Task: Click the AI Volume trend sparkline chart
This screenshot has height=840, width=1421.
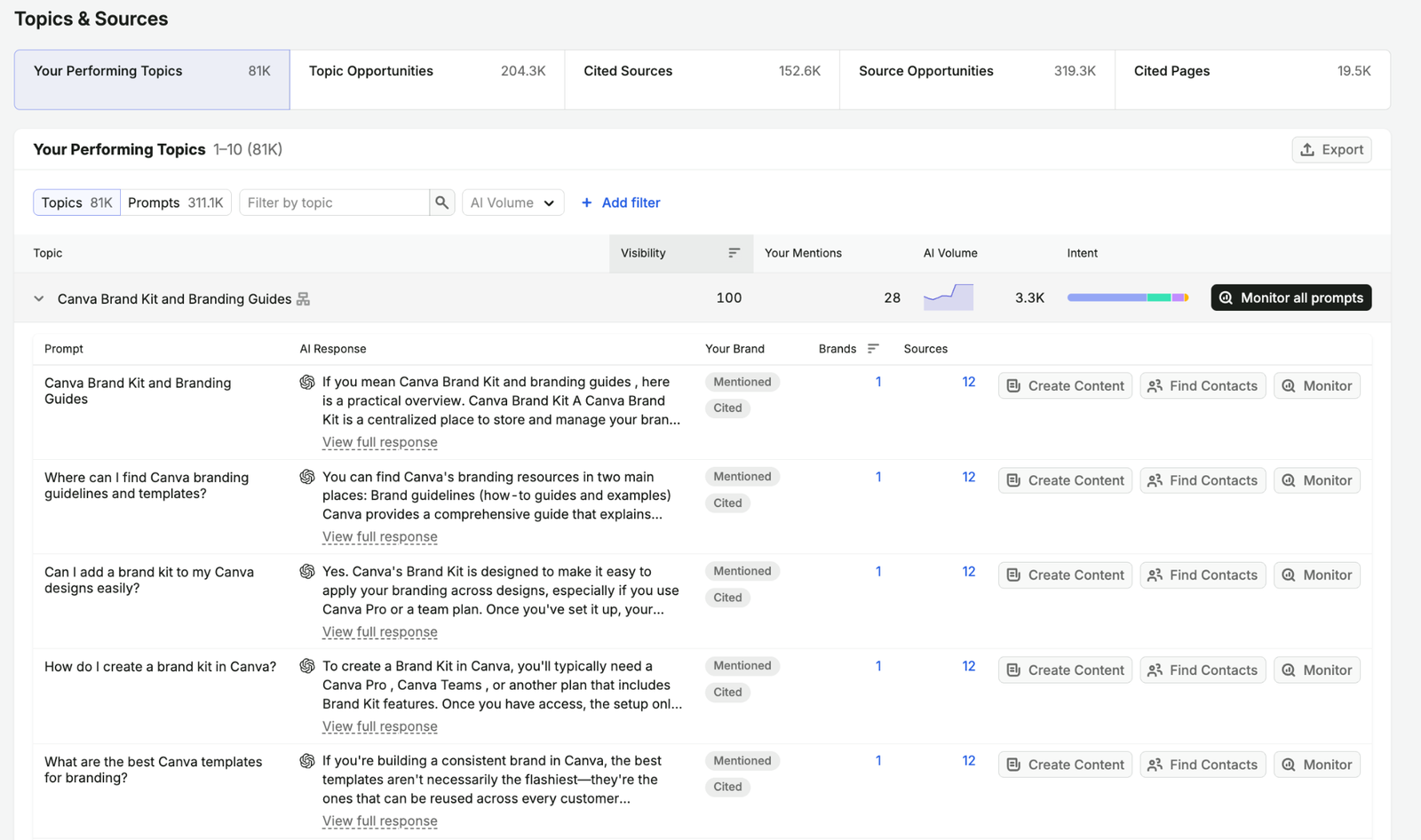Action: tap(949, 297)
